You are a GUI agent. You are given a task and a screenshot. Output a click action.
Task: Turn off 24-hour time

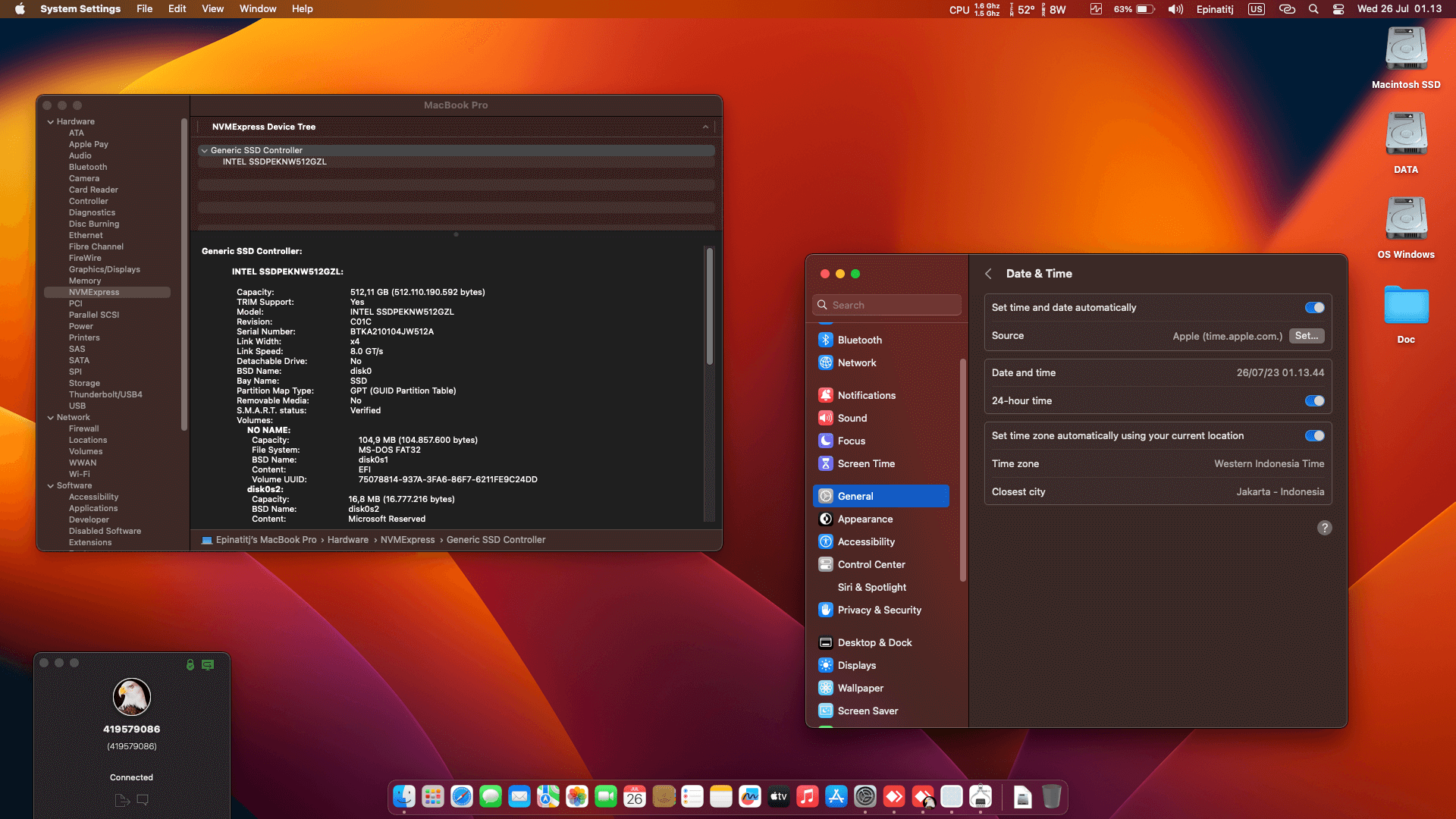coord(1314,400)
